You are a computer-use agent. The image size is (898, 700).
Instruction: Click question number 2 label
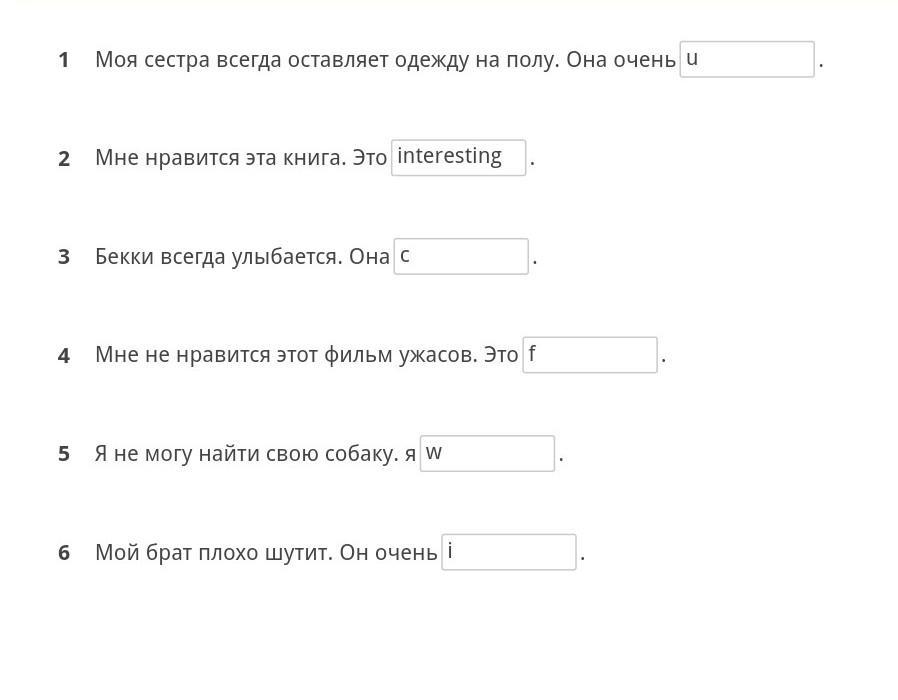click(64, 159)
